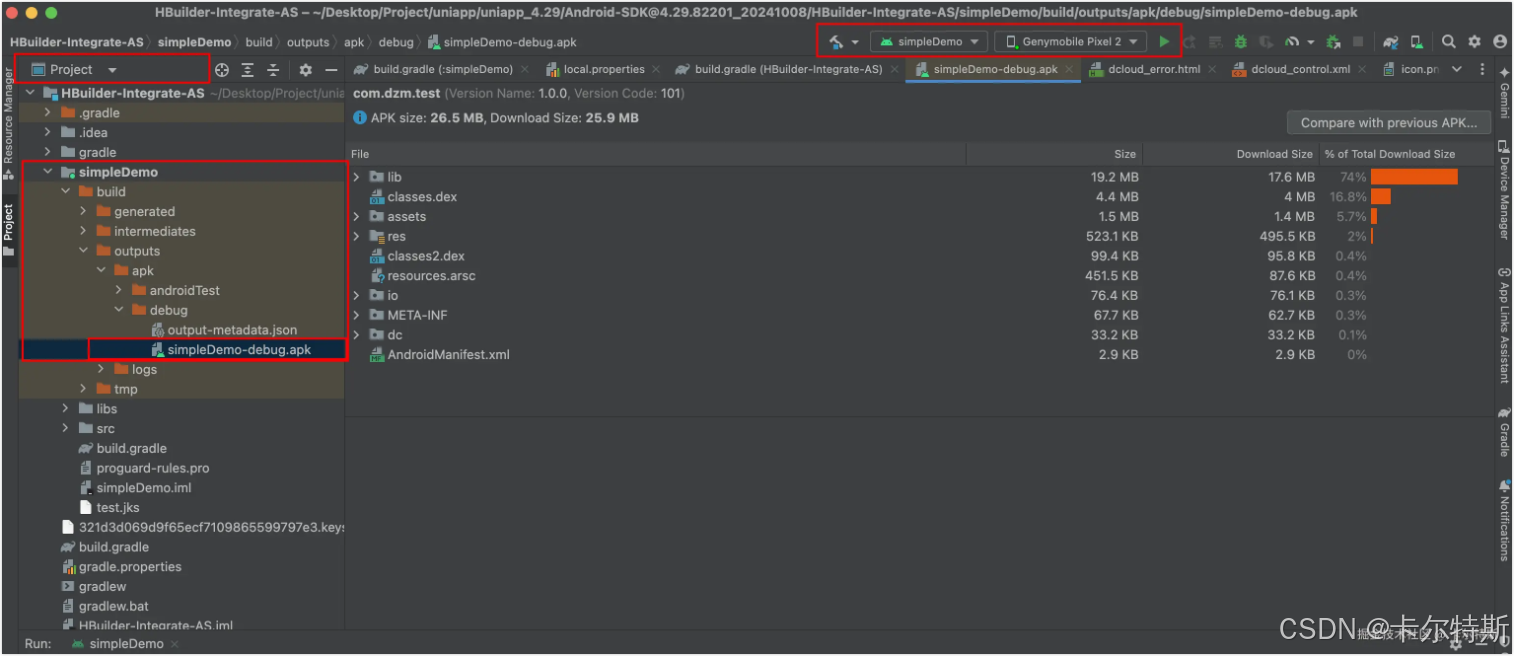Click the Search Everywhere magnifier icon
Image resolution: width=1514 pixels, height=656 pixels.
(1449, 42)
